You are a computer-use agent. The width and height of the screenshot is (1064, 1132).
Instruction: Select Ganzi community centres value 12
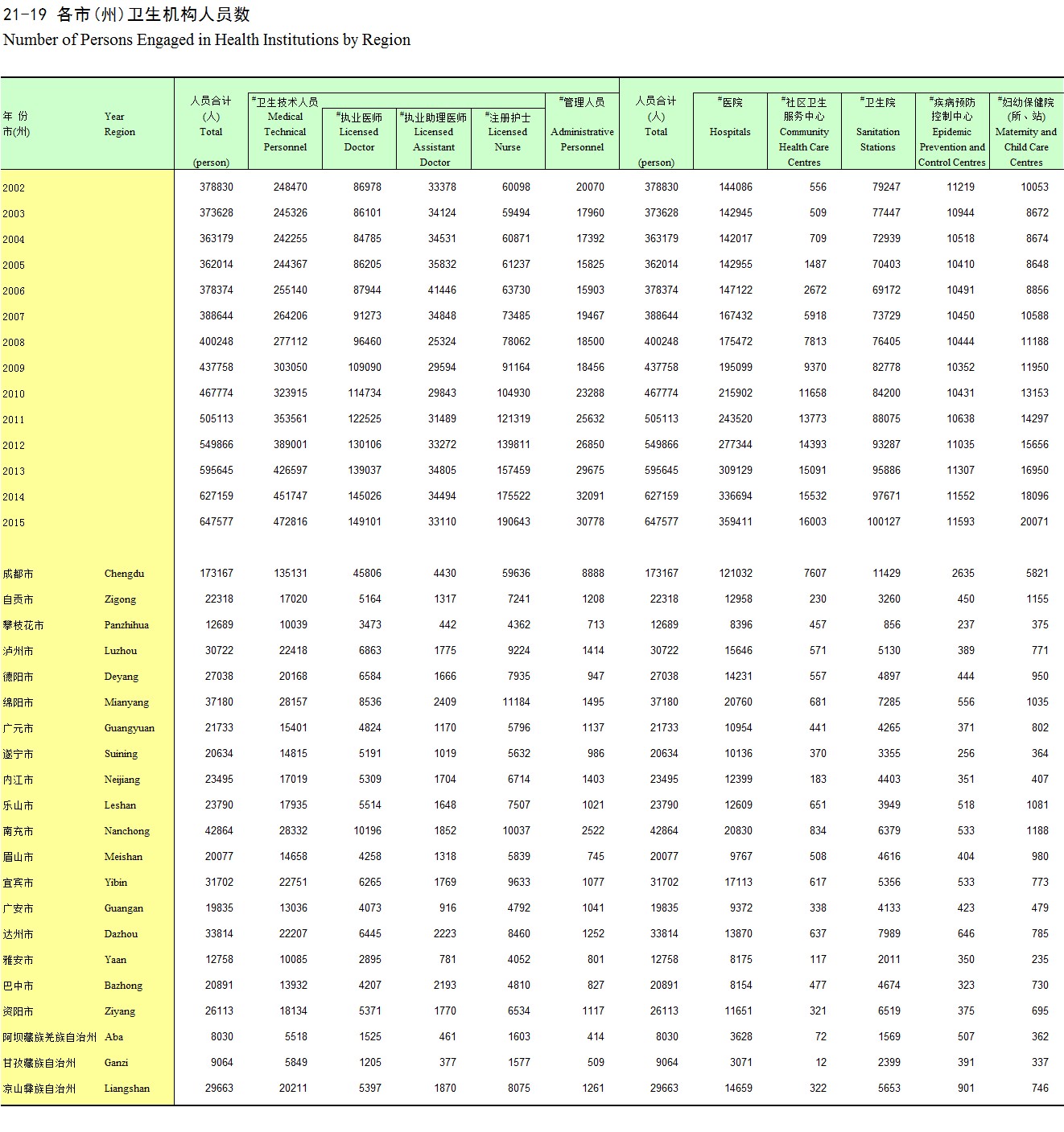(821, 1063)
